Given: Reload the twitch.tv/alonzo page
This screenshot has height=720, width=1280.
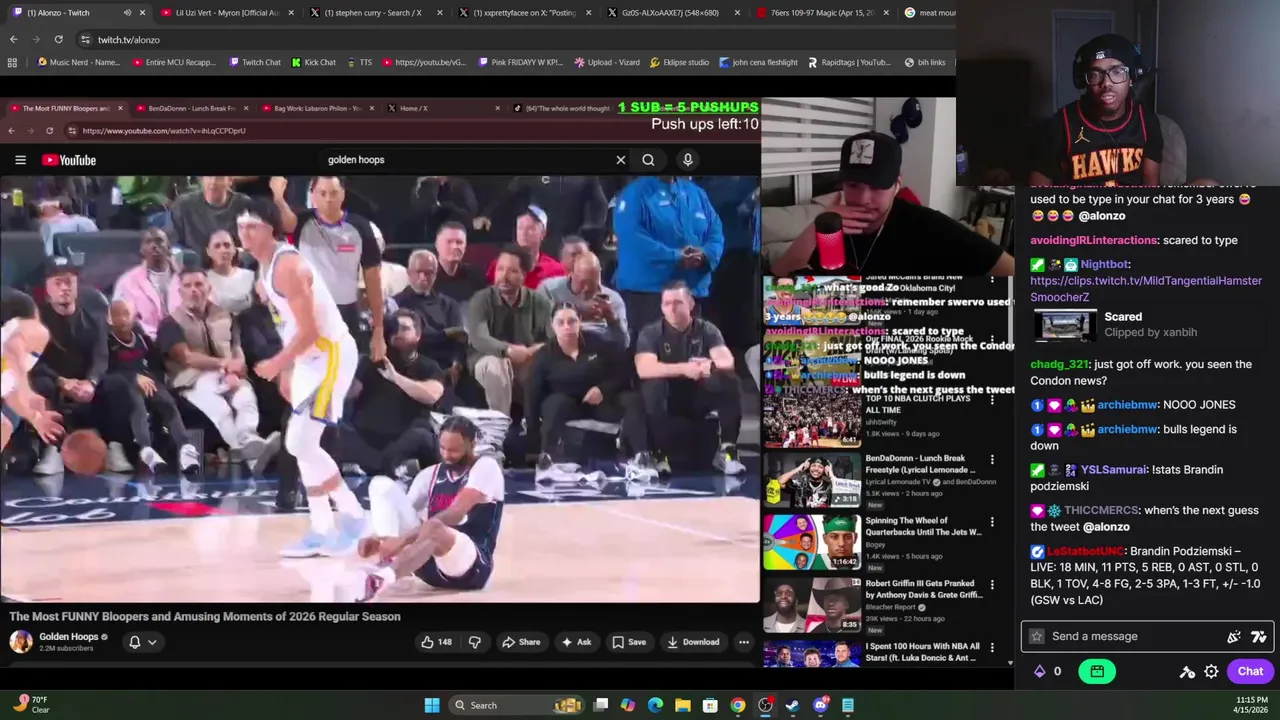Looking at the screenshot, I should [58, 39].
